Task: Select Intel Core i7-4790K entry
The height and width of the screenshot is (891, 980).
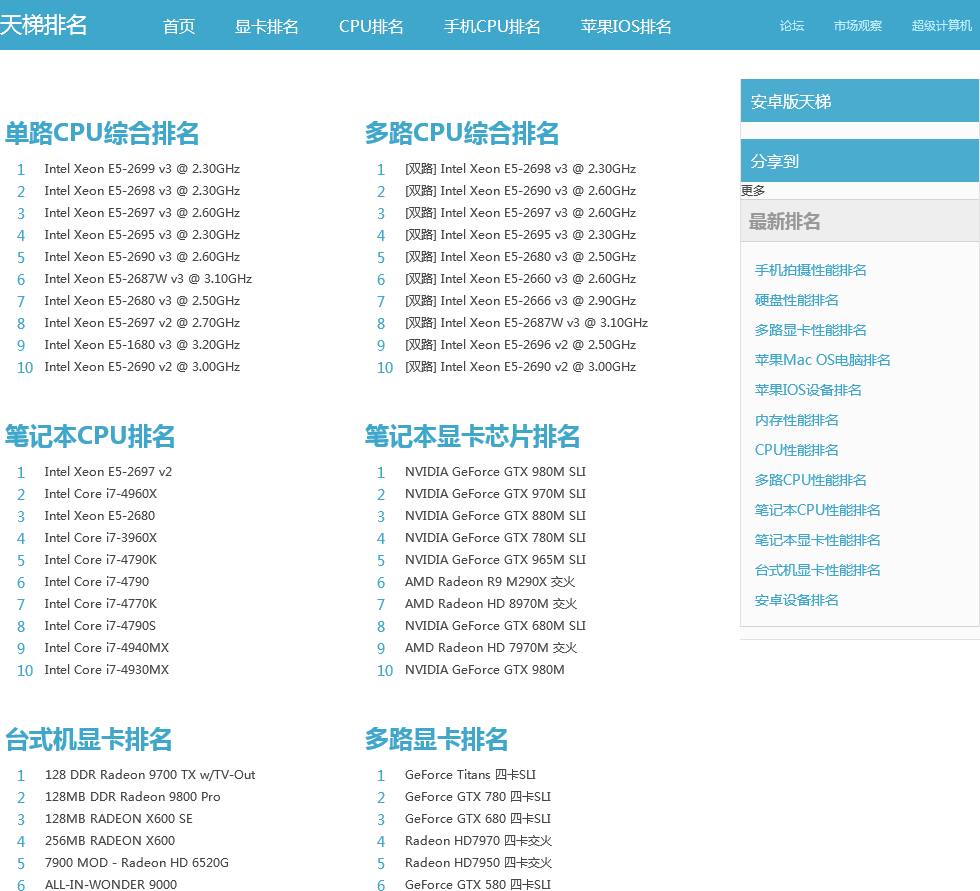Action: point(101,560)
